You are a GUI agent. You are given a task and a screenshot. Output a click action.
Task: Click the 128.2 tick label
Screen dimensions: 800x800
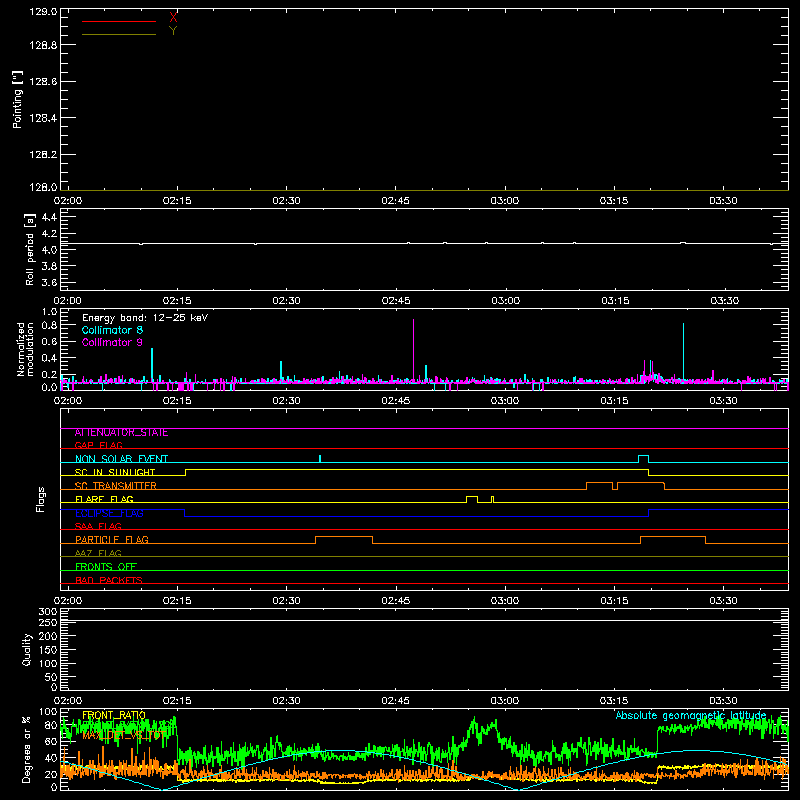click(x=43, y=155)
